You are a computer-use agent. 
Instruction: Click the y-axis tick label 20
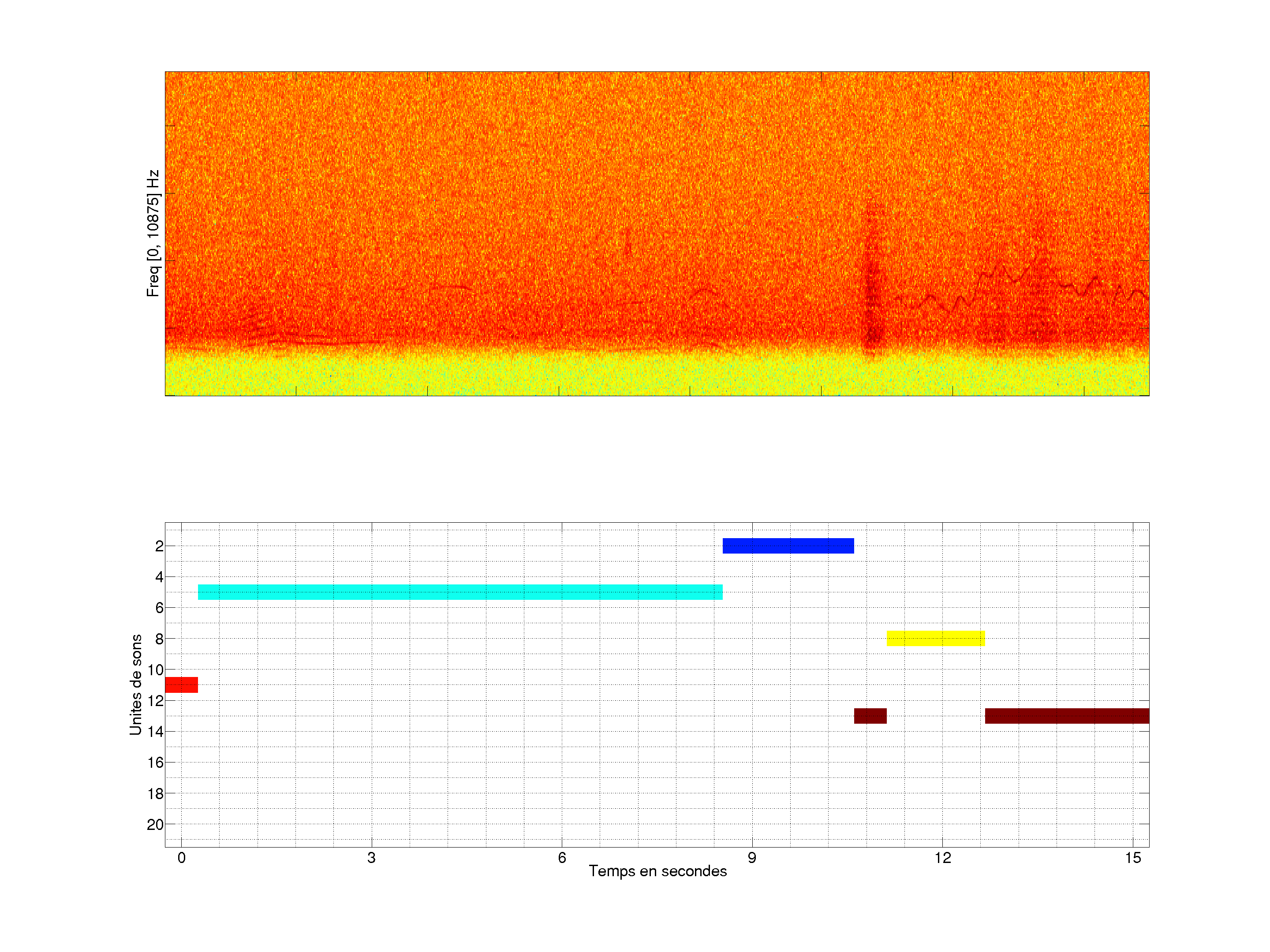coord(155,825)
